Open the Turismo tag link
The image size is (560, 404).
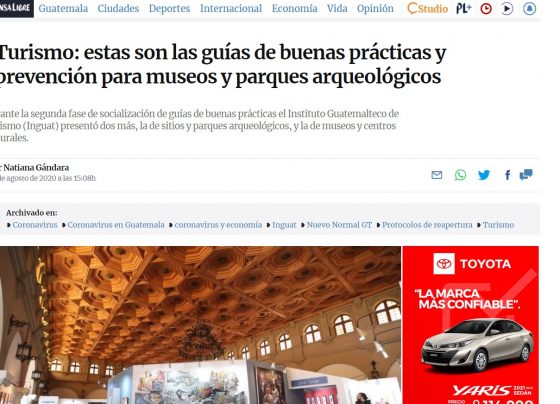498,225
